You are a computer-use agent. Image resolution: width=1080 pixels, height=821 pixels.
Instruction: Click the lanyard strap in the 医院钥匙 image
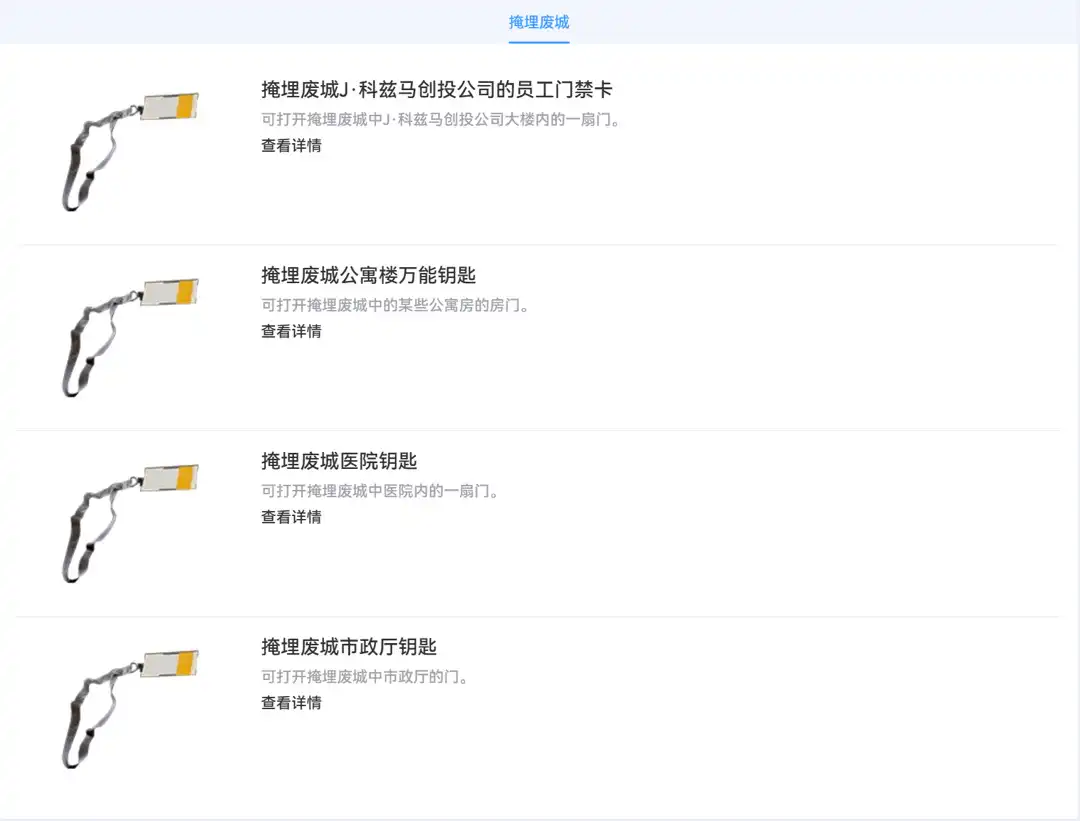(78, 545)
